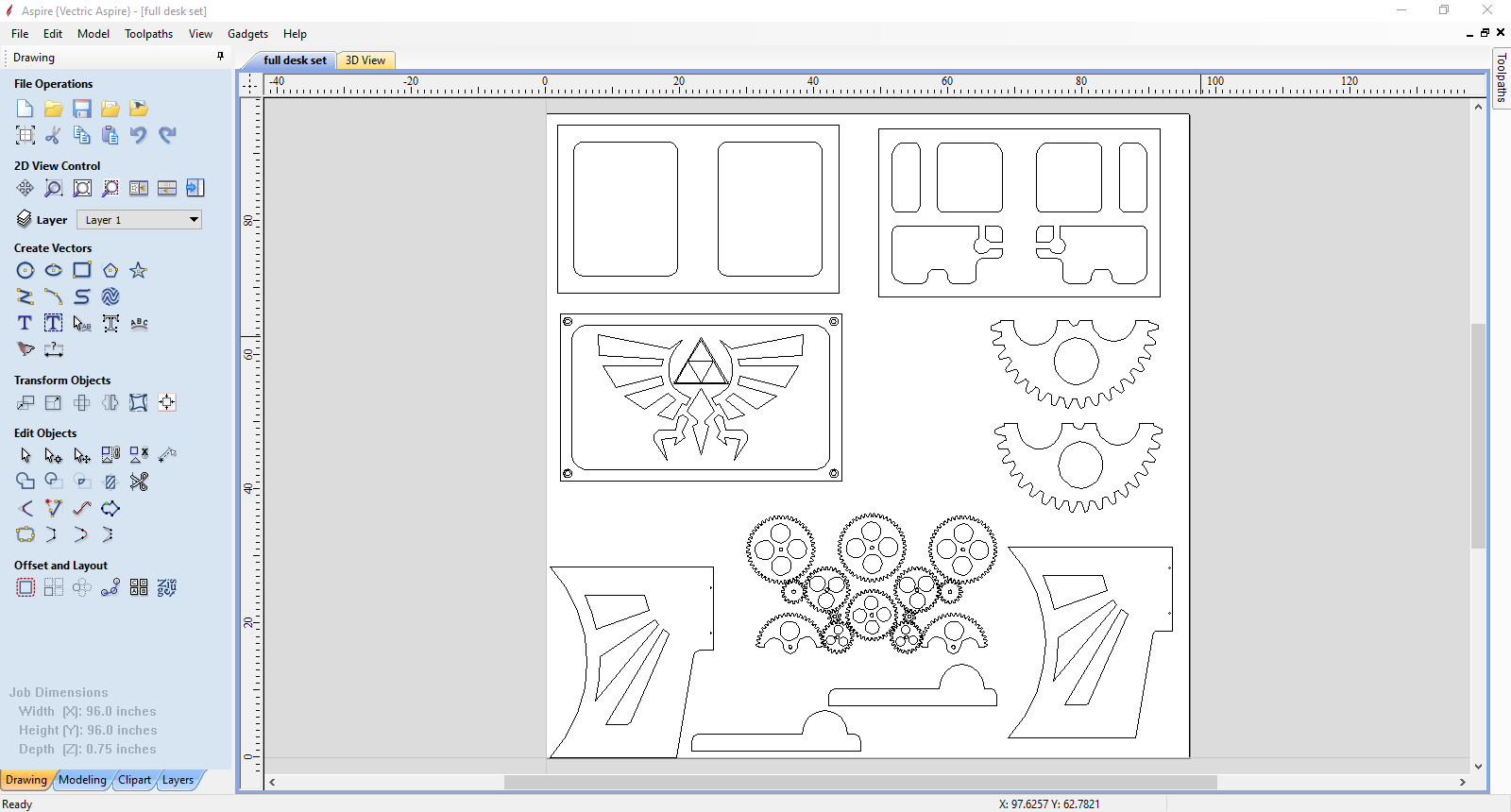Click the horizontal scrollbar right arrow
Viewport: 1511px width, 812px height.
pos(1463,782)
